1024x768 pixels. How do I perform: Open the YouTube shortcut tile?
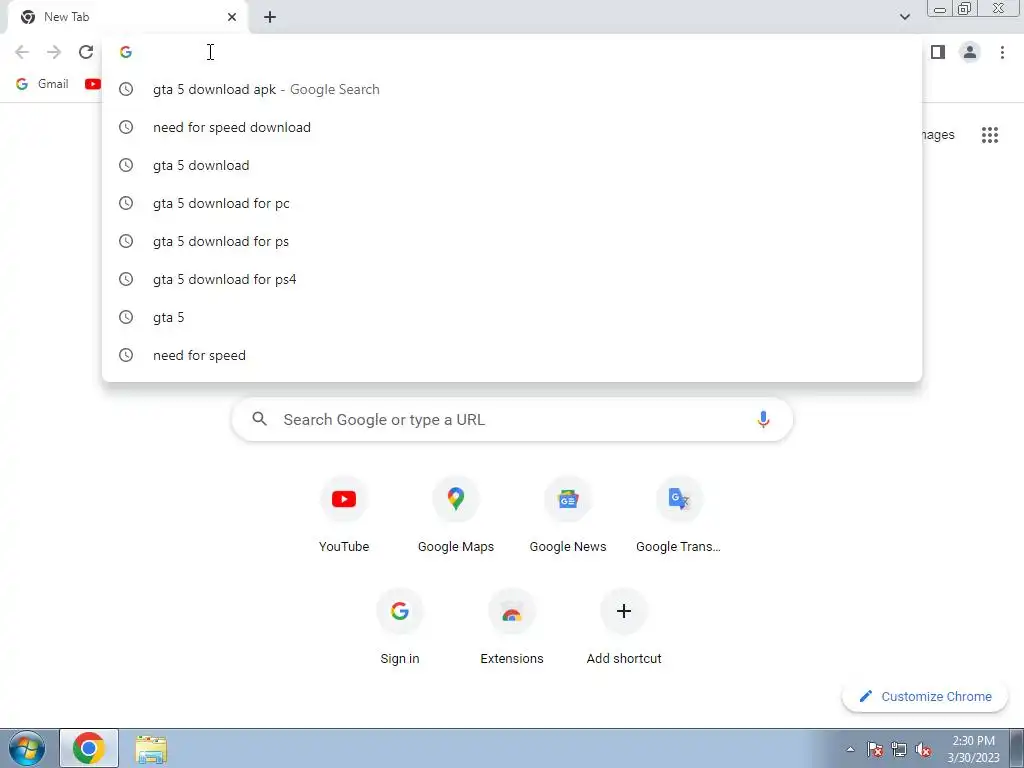click(x=344, y=515)
